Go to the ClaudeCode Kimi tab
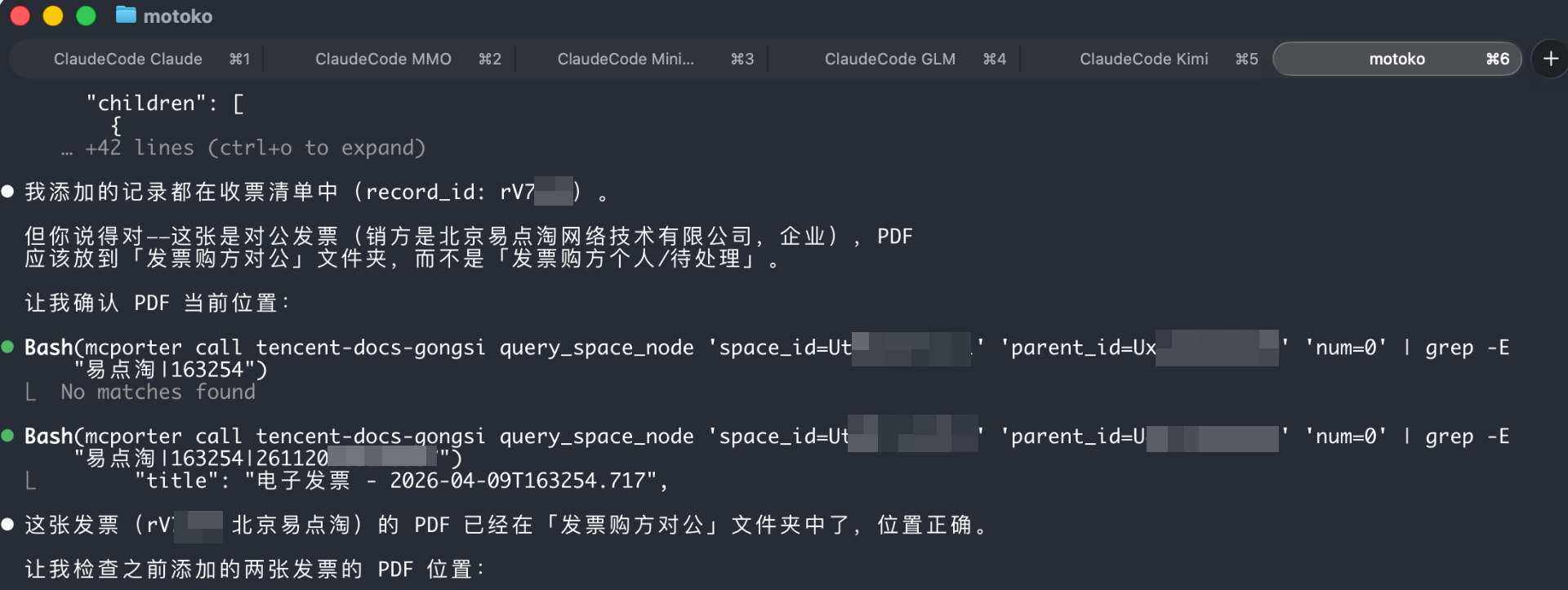 click(x=1143, y=59)
